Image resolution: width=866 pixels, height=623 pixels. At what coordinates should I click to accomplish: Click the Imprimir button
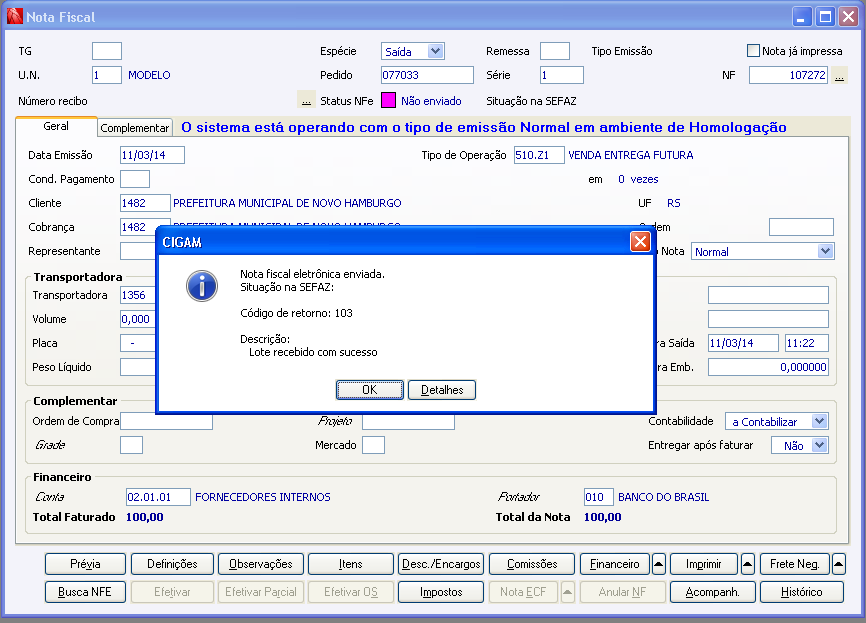click(704, 564)
